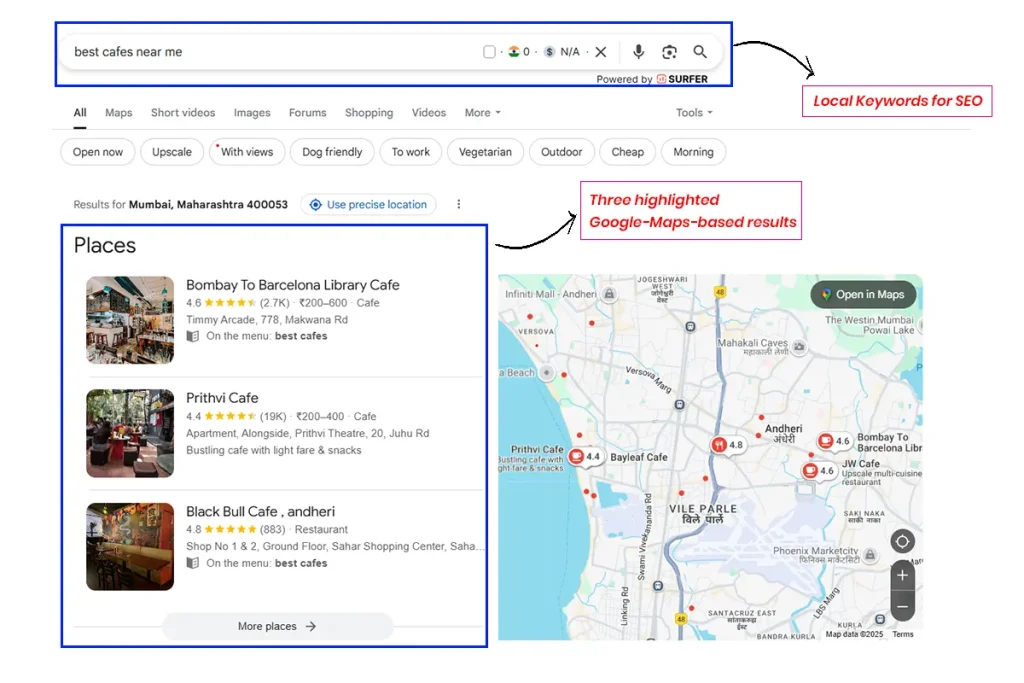
Task: Expand the More dropdown
Action: [x=483, y=113]
